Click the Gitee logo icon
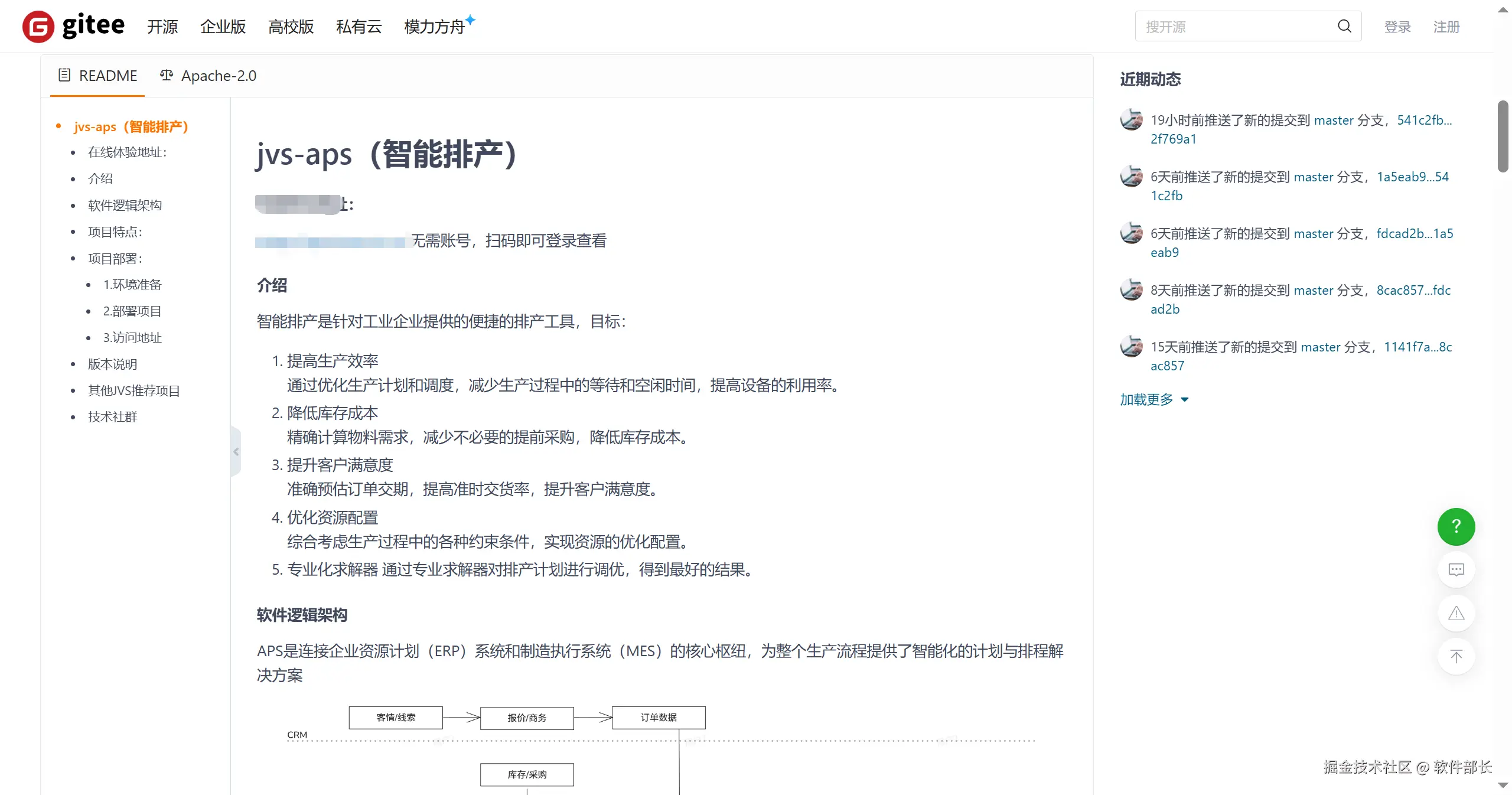Viewport: 1512px width, 795px height. coord(38,27)
